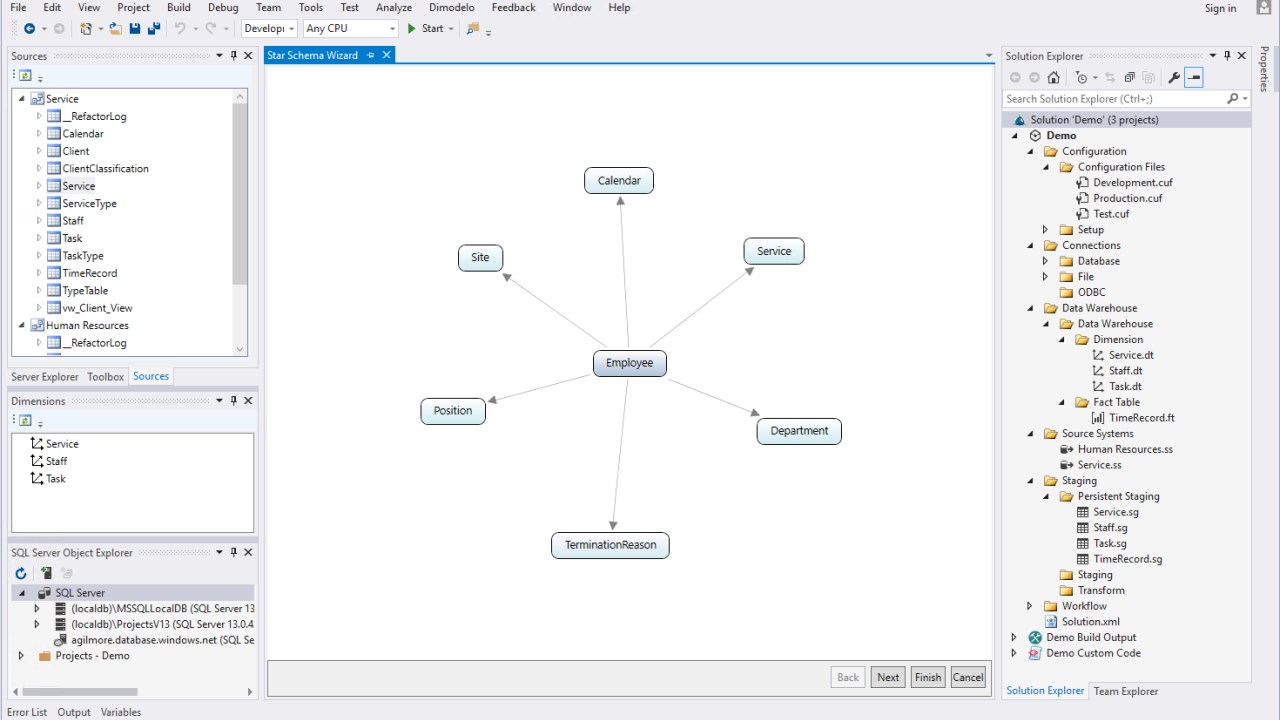The width and height of the screenshot is (1280, 720).
Task: Open the Error List tab
Action: [x=27, y=712]
